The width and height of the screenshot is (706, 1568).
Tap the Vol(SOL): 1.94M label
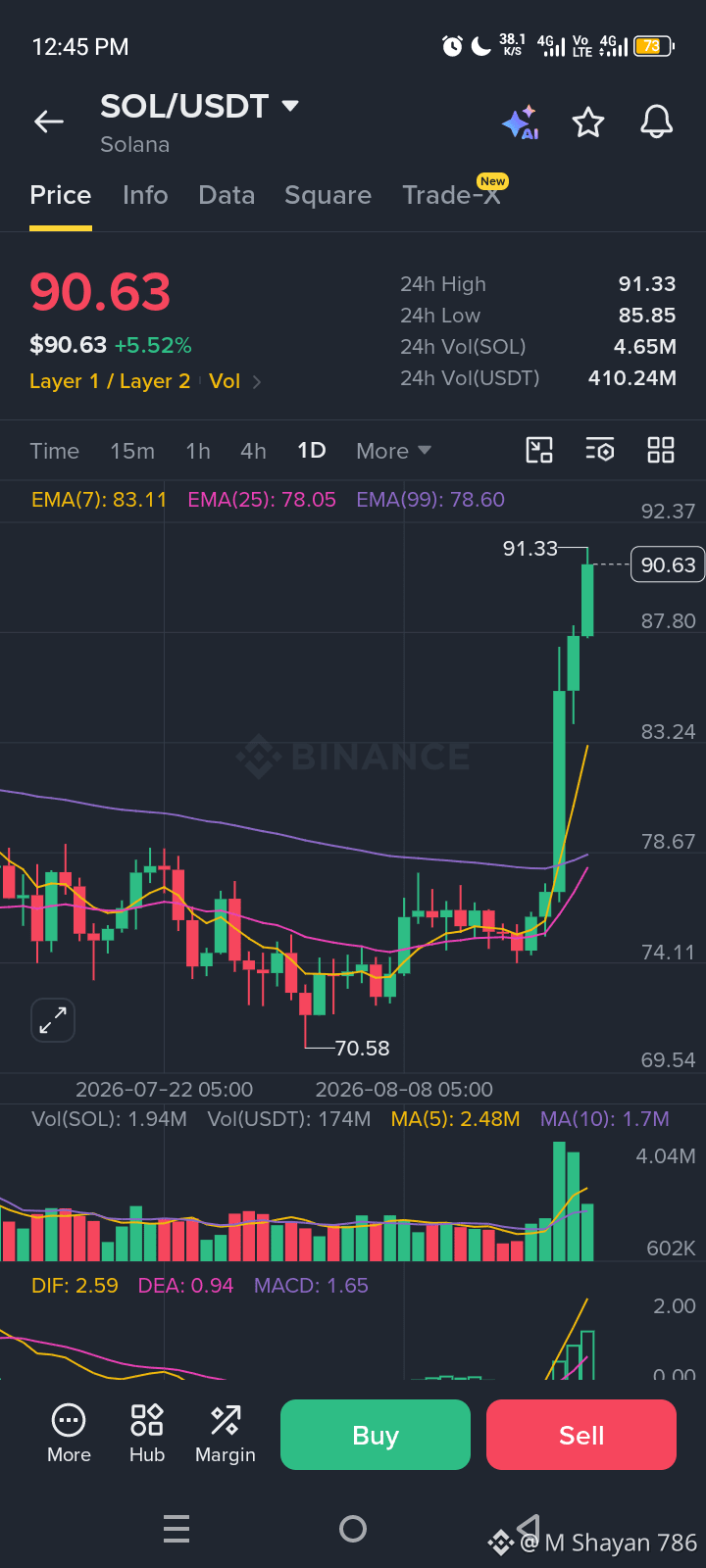pos(109,1119)
